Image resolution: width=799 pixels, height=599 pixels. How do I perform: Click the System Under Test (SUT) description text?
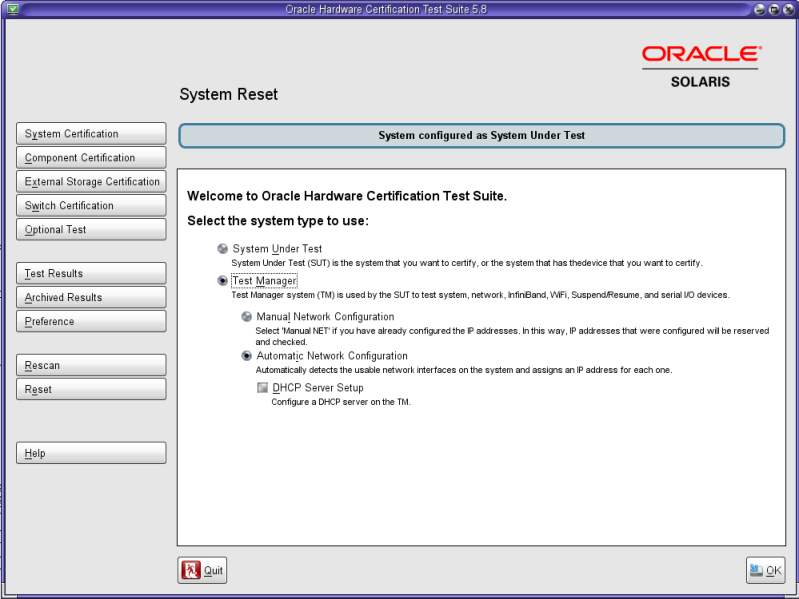tap(467, 263)
